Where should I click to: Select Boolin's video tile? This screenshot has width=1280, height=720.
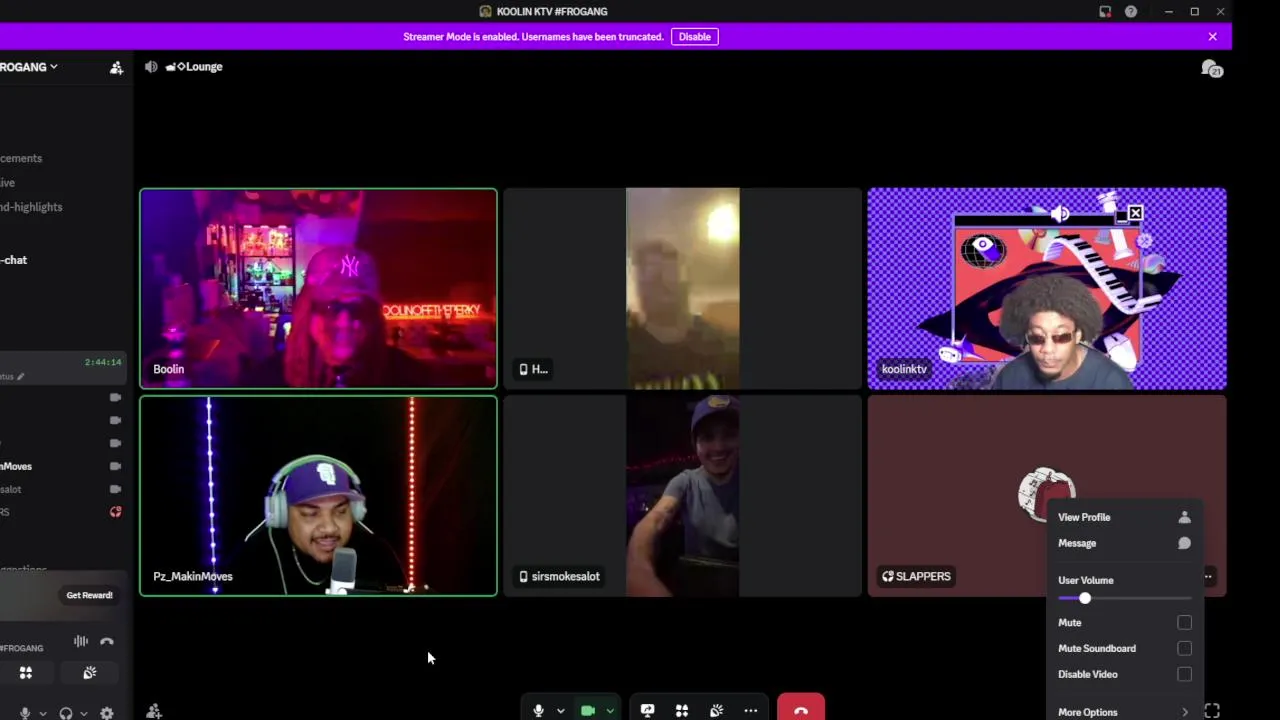(x=318, y=288)
